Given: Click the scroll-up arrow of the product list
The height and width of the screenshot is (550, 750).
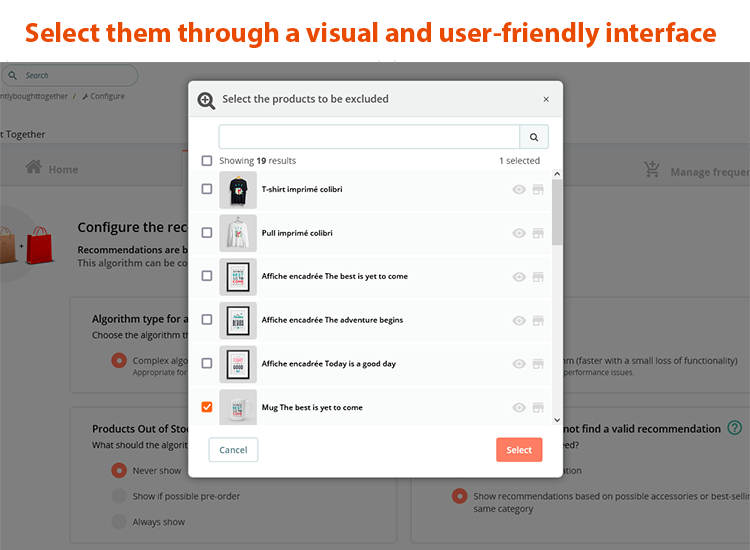Looking at the screenshot, I should point(557,174).
